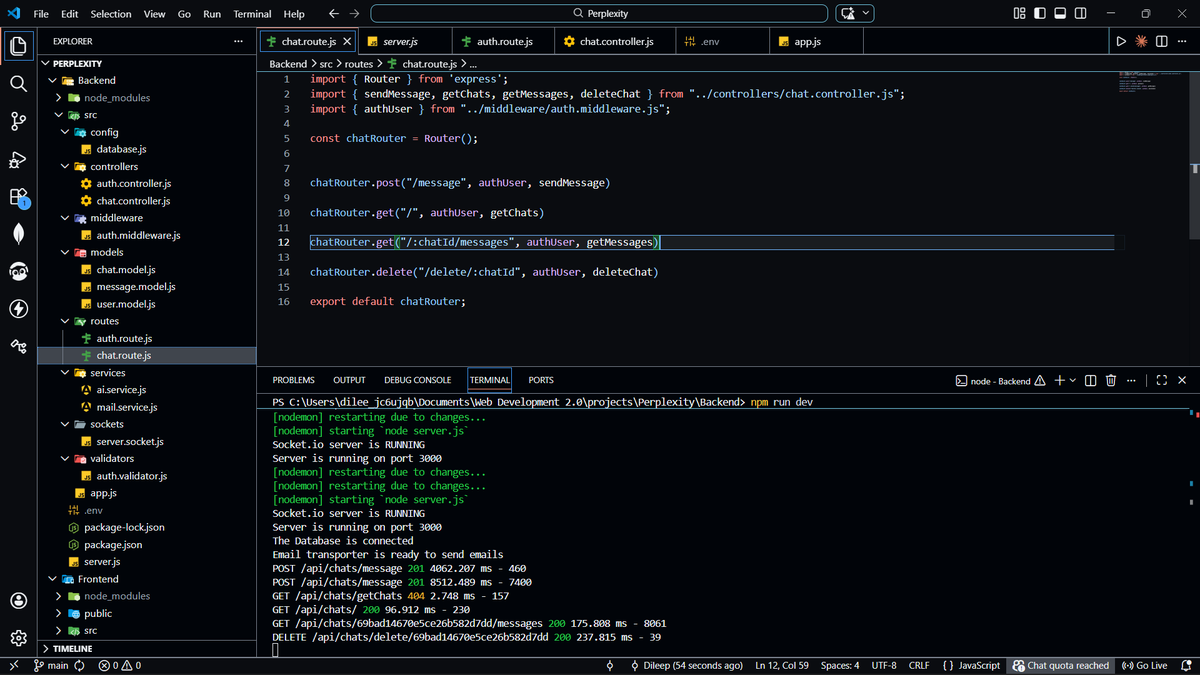Switch to the DEBUG CONSOLE panel tab
Screen dimensions: 1200x675
418,380
